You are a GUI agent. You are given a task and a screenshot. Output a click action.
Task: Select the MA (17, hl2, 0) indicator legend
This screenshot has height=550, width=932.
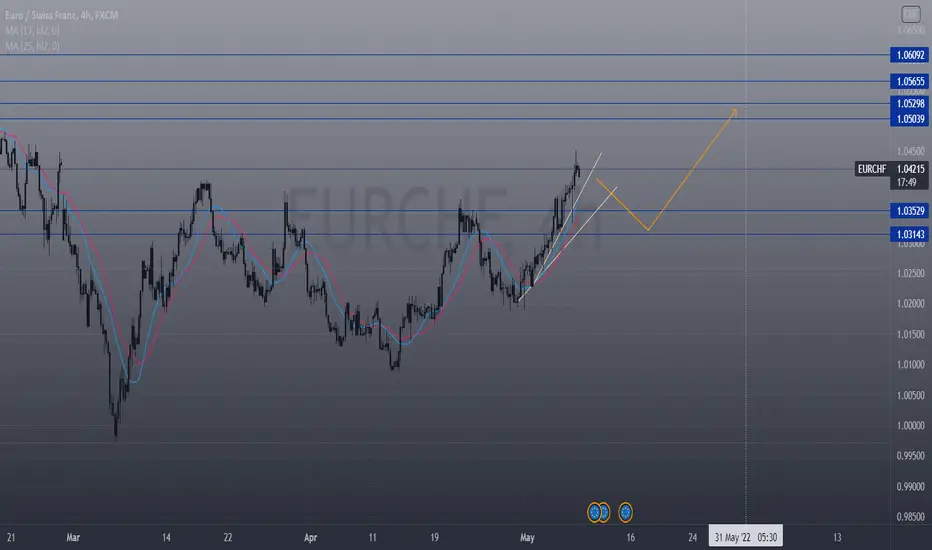point(32,30)
